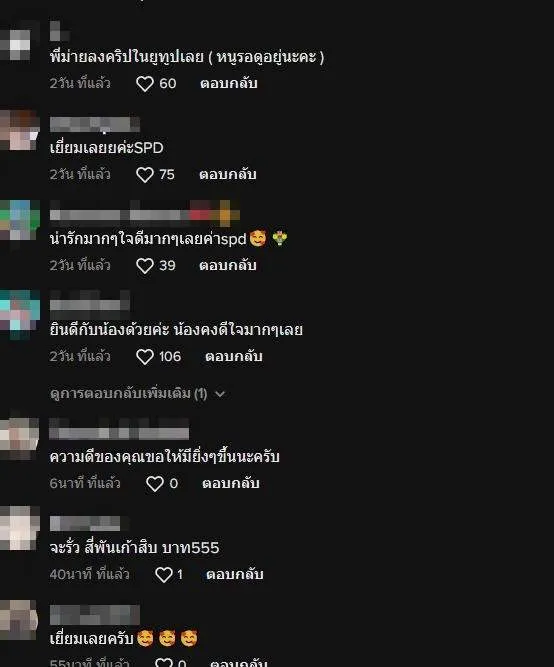This screenshot has height=667, width=554.
Task: Reply to ยินดีกับน้องด้วยค่ะ comment
Action: pos(234,356)
